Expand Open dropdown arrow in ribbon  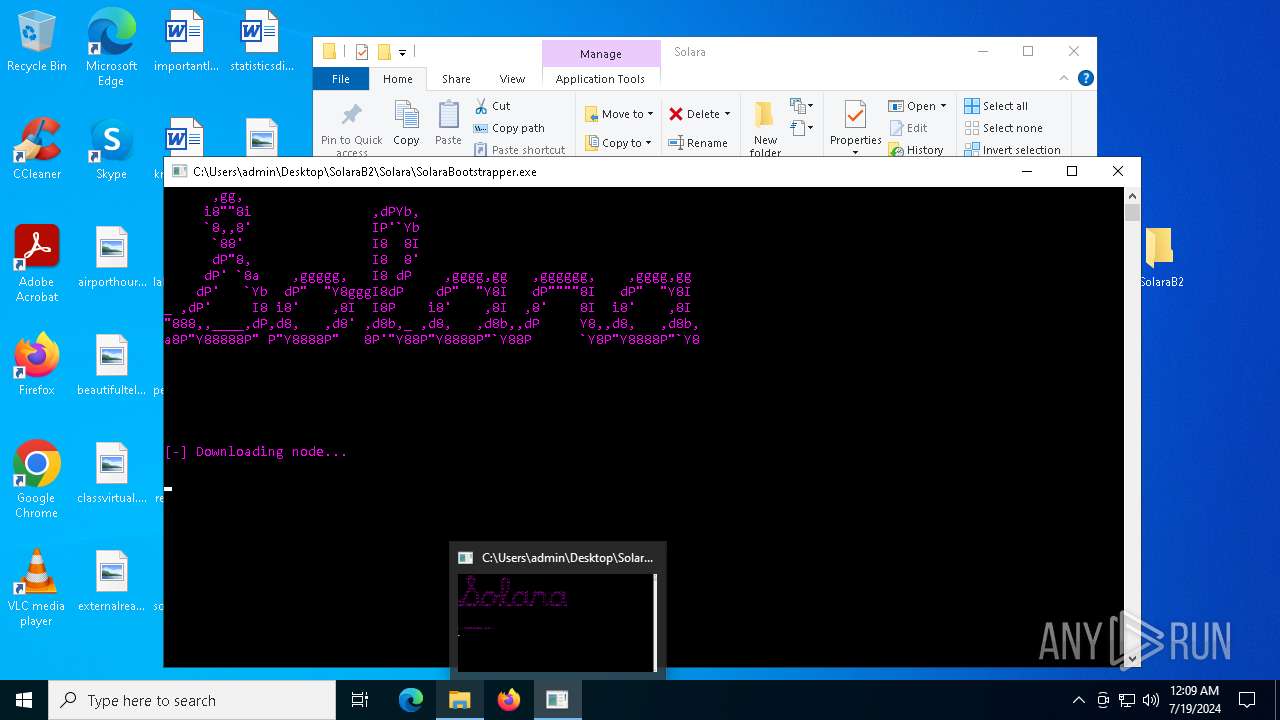[x=943, y=106]
